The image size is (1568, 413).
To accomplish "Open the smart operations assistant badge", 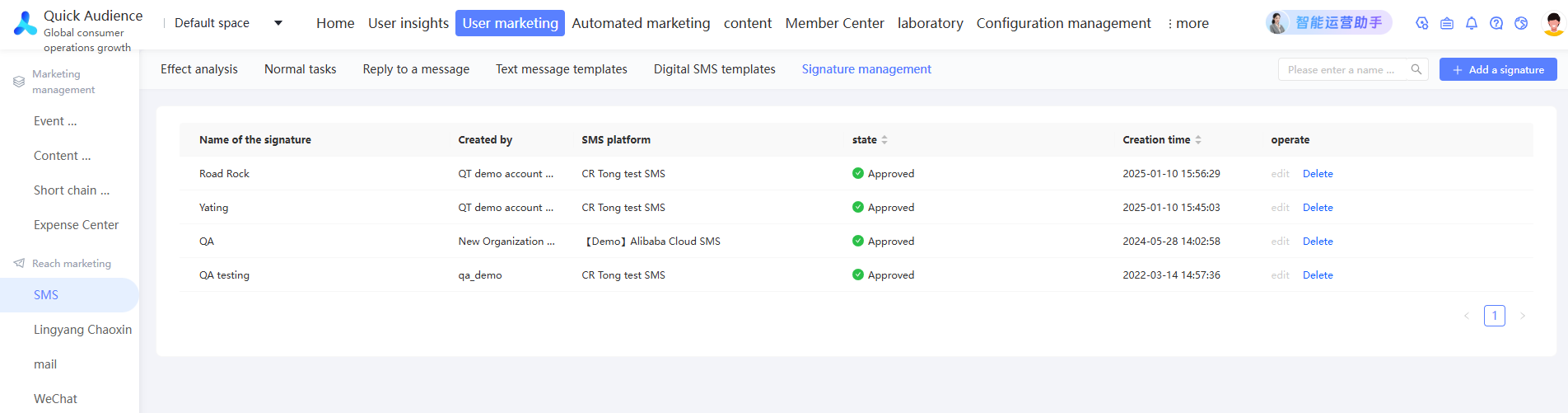I will pos(1328,23).
